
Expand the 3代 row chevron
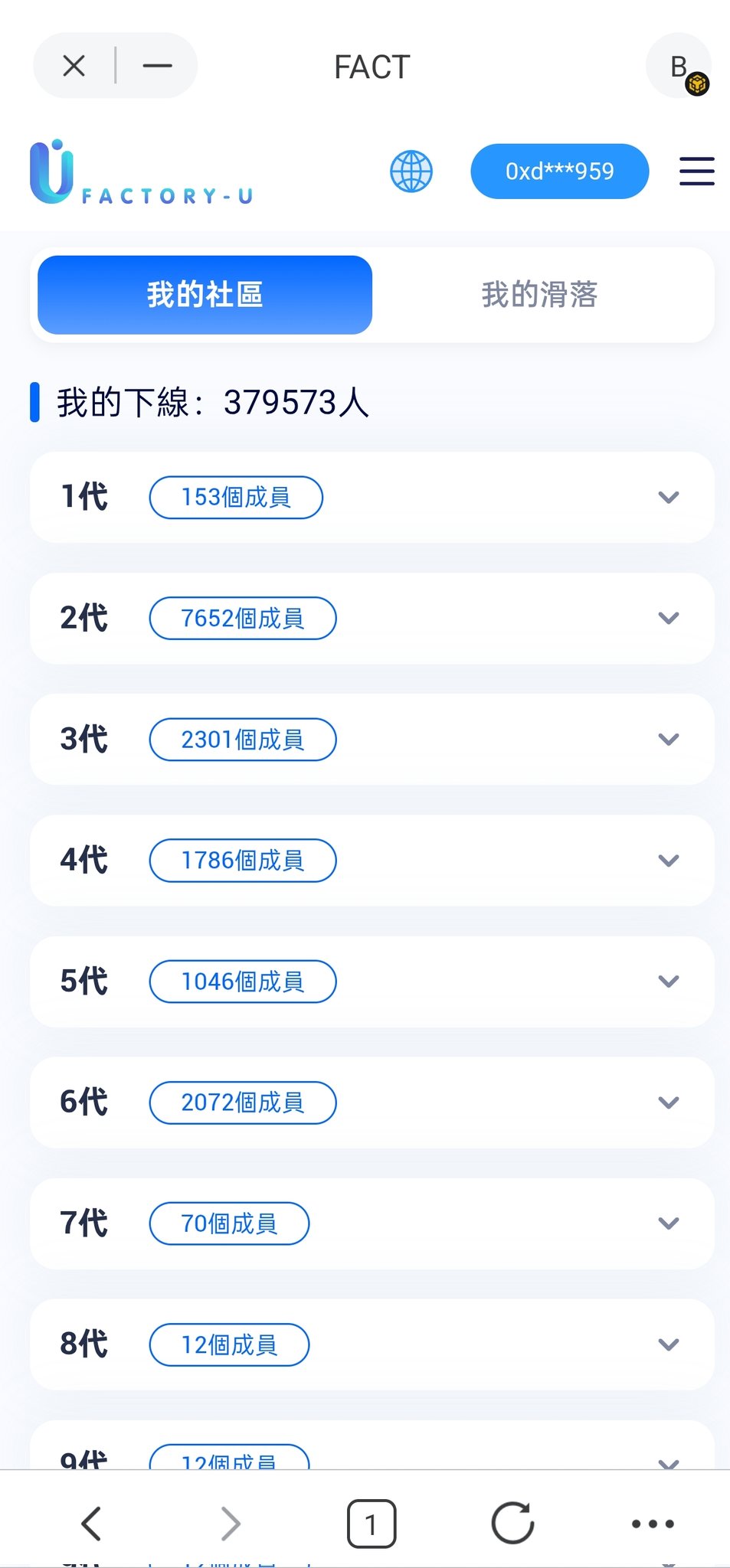point(668,740)
